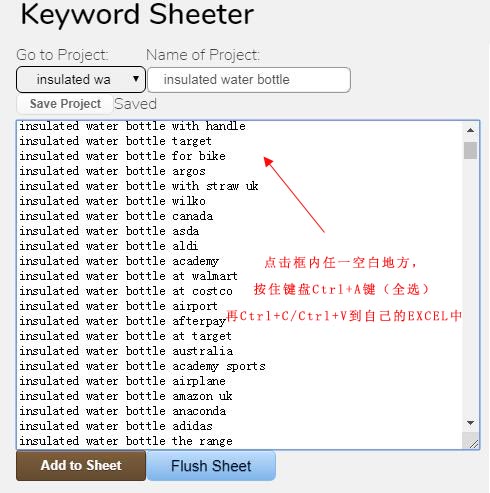
Task: Click the scrollbar down arrow
Action: [x=470, y=423]
